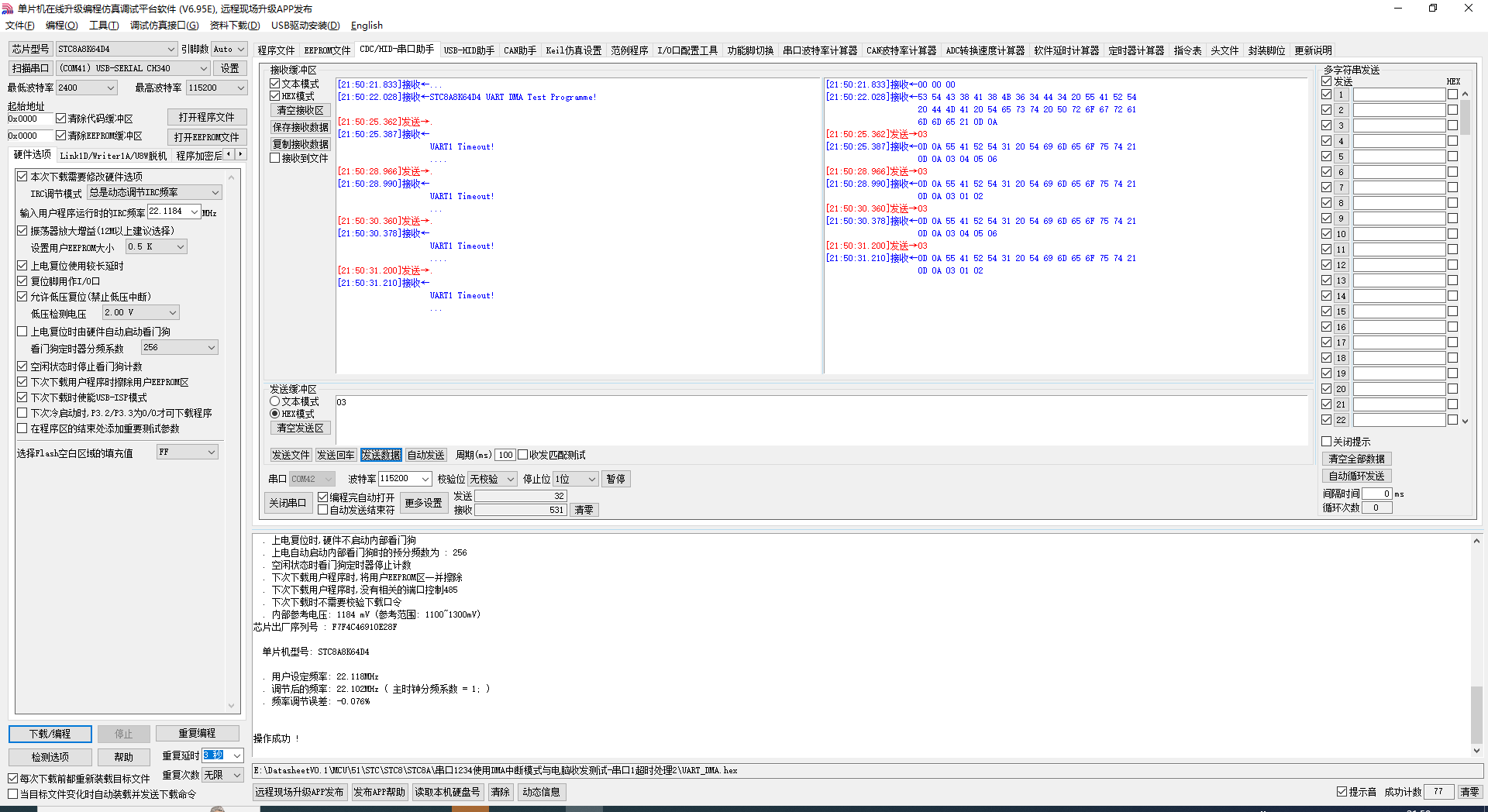Screen dimensions: 1488x812
Task: Open 最高波特率 115200 dropdown
Action: point(216,88)
